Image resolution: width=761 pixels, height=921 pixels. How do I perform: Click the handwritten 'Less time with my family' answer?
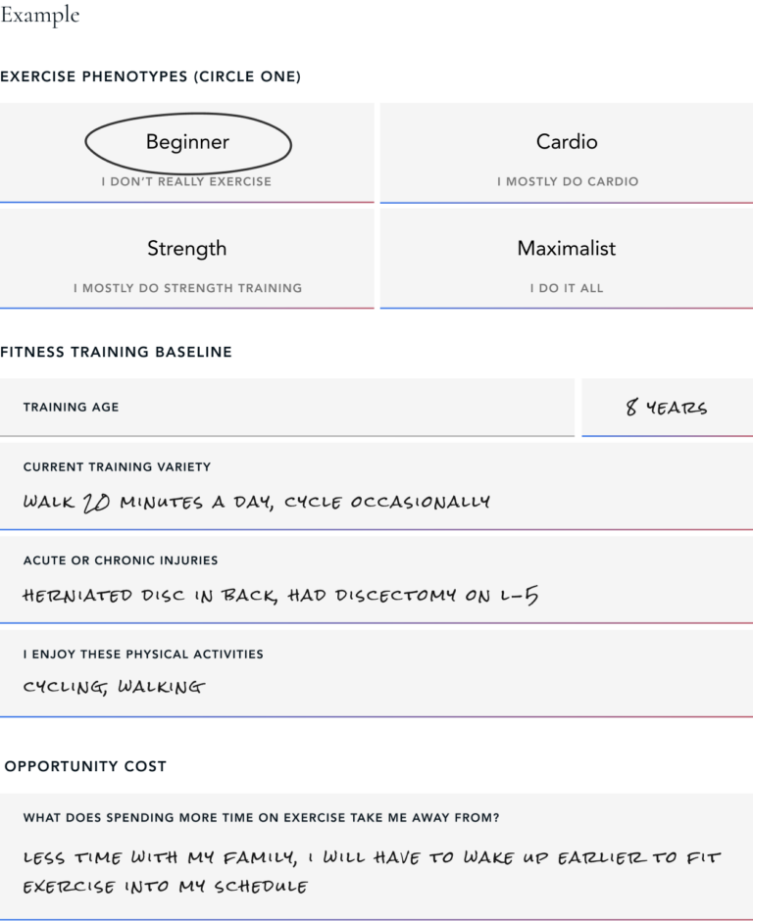point(371,858)
